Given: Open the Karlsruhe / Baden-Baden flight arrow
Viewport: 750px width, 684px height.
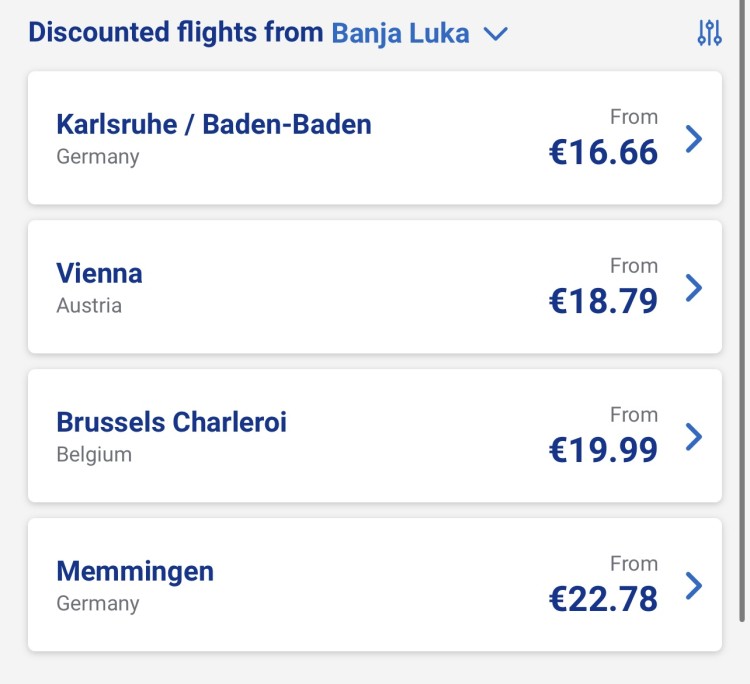Looking at the screenshot, I should (x=694, y=139).
